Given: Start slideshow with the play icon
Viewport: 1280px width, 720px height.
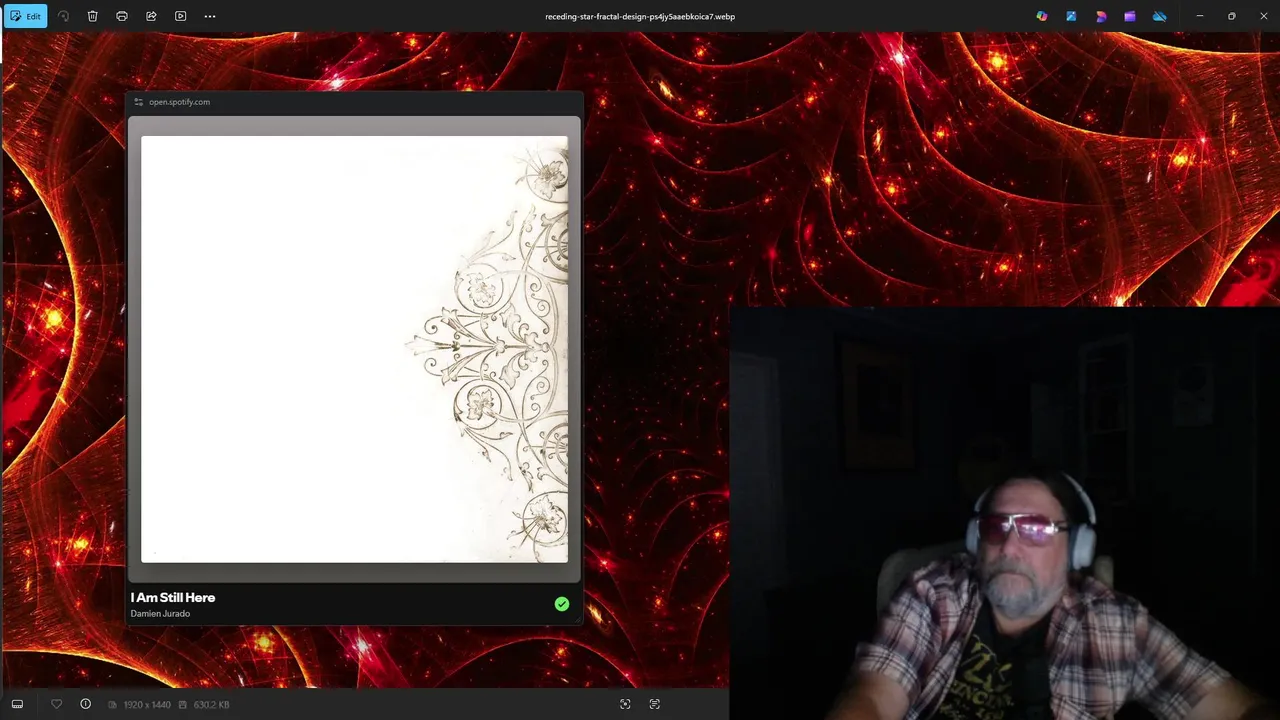Looking at the screenshot, I should click(x=180, y=16).
